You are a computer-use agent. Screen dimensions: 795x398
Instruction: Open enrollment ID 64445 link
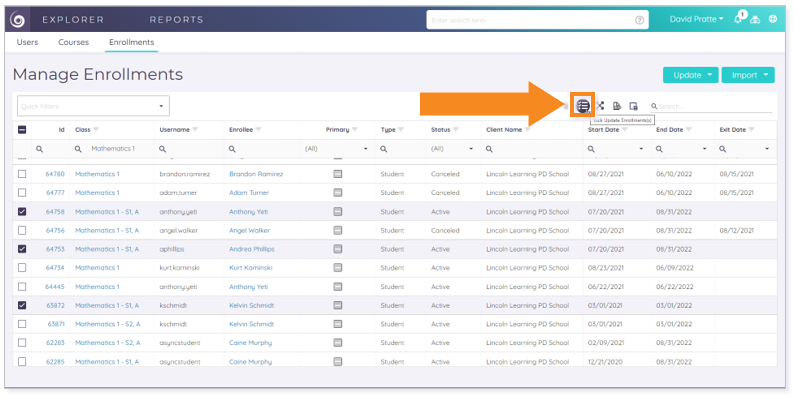[x=55, y=286]
